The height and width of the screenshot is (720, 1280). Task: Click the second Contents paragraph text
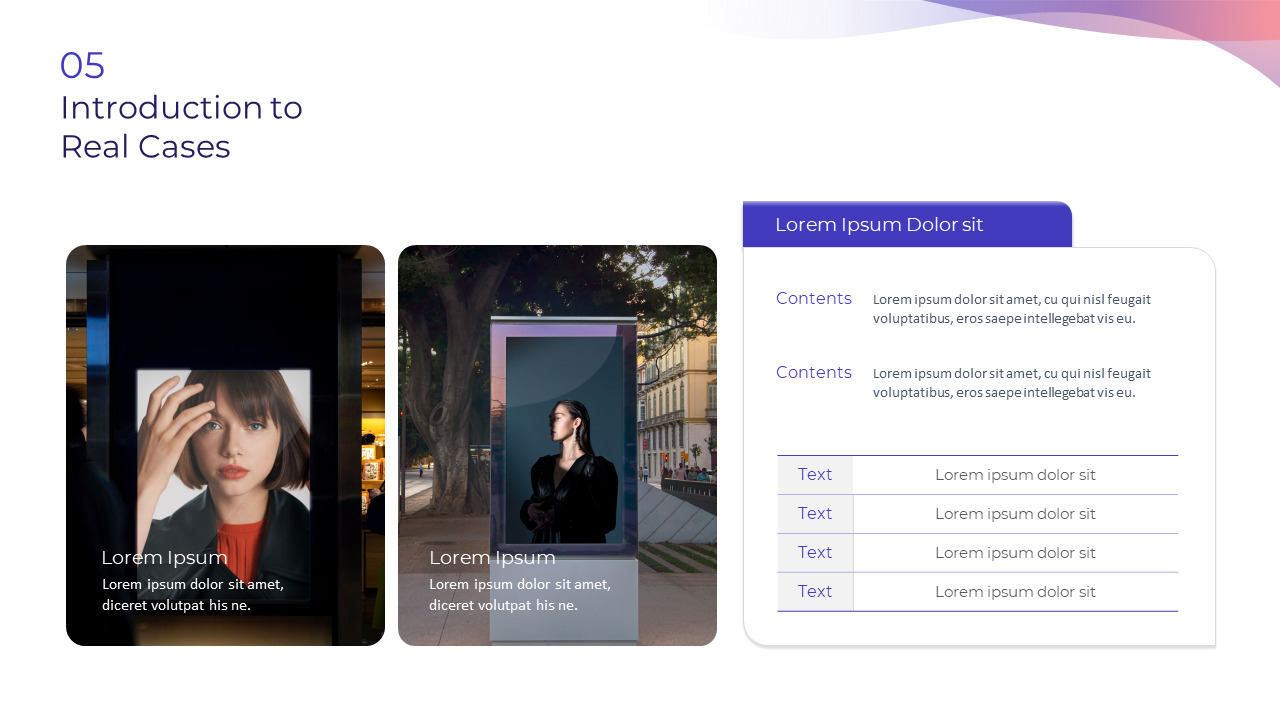tap(1011, 383)
